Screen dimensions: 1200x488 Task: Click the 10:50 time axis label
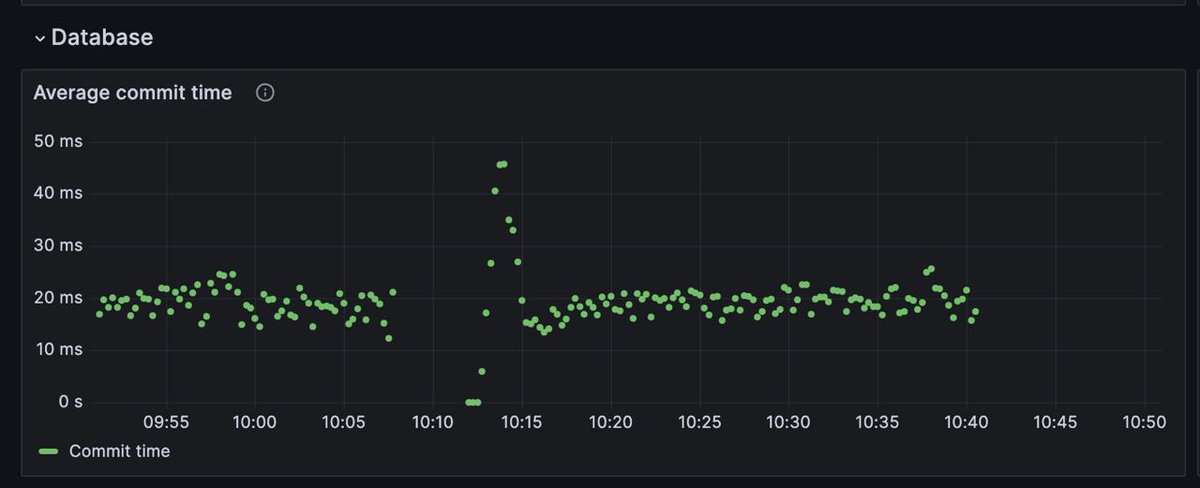(x=1145, y=422)
